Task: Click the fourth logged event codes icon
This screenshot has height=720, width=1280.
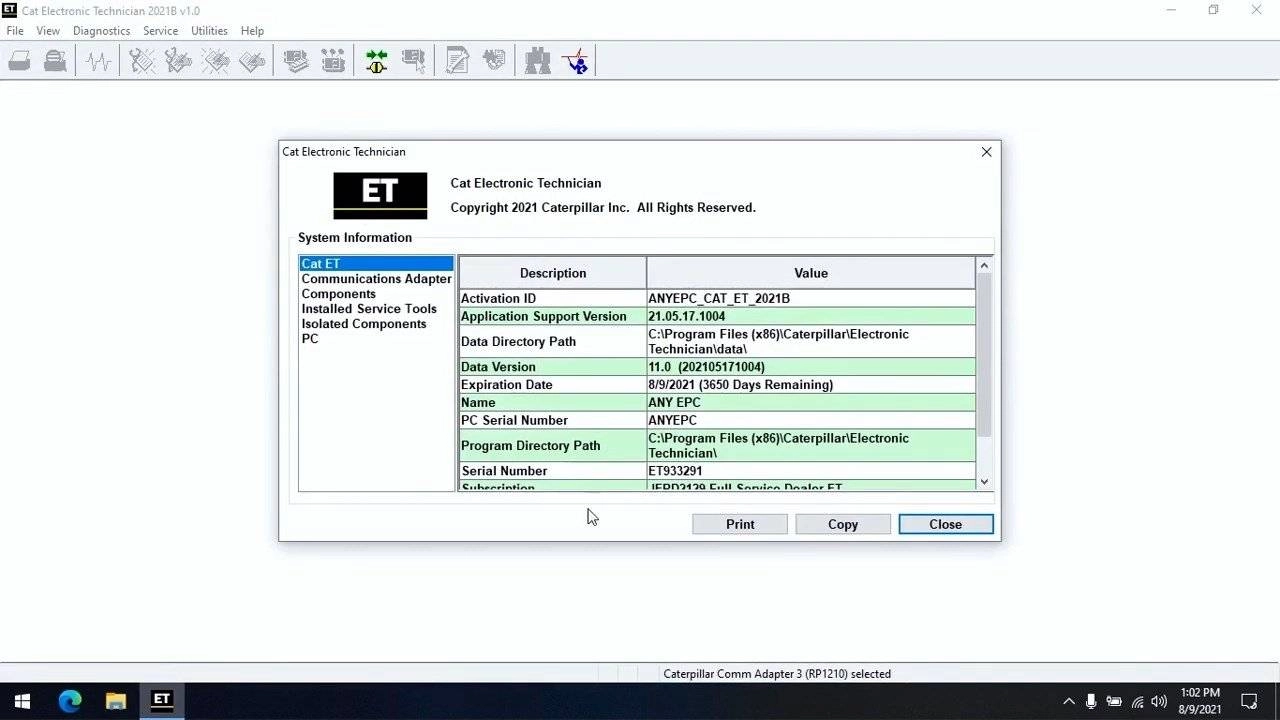Action: coord(252,61)
